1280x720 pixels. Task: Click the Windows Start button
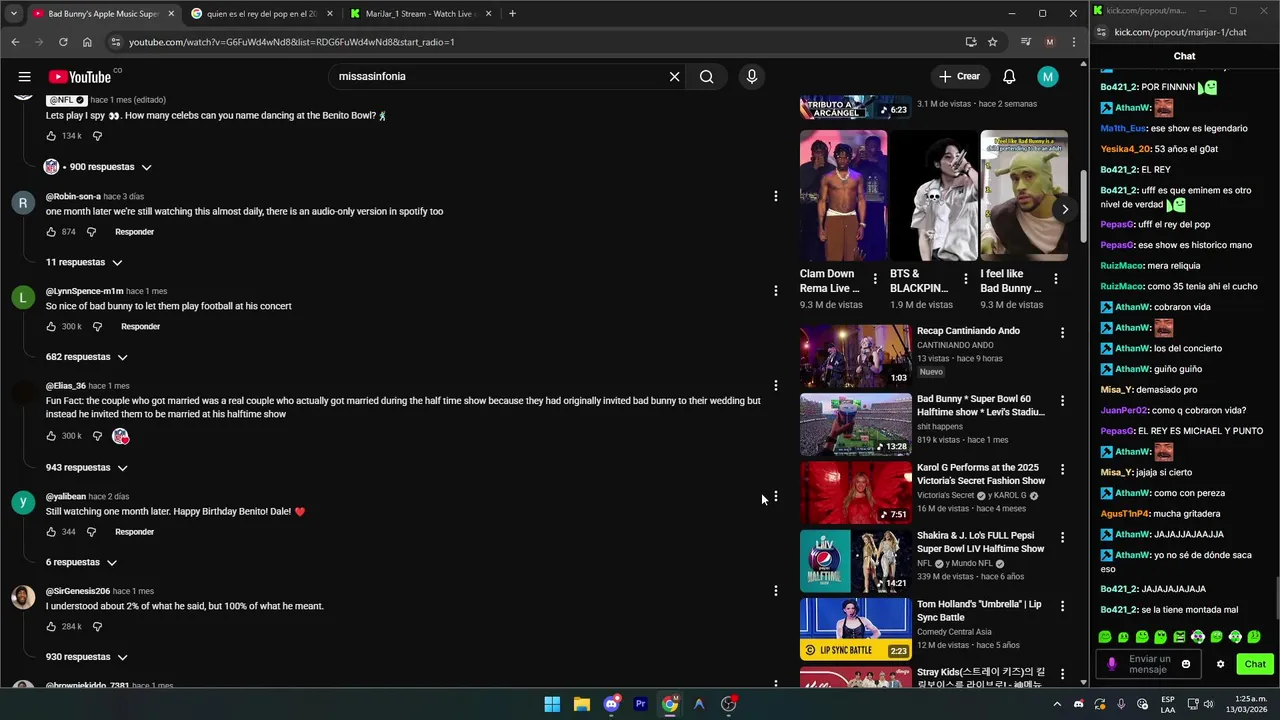552,704
